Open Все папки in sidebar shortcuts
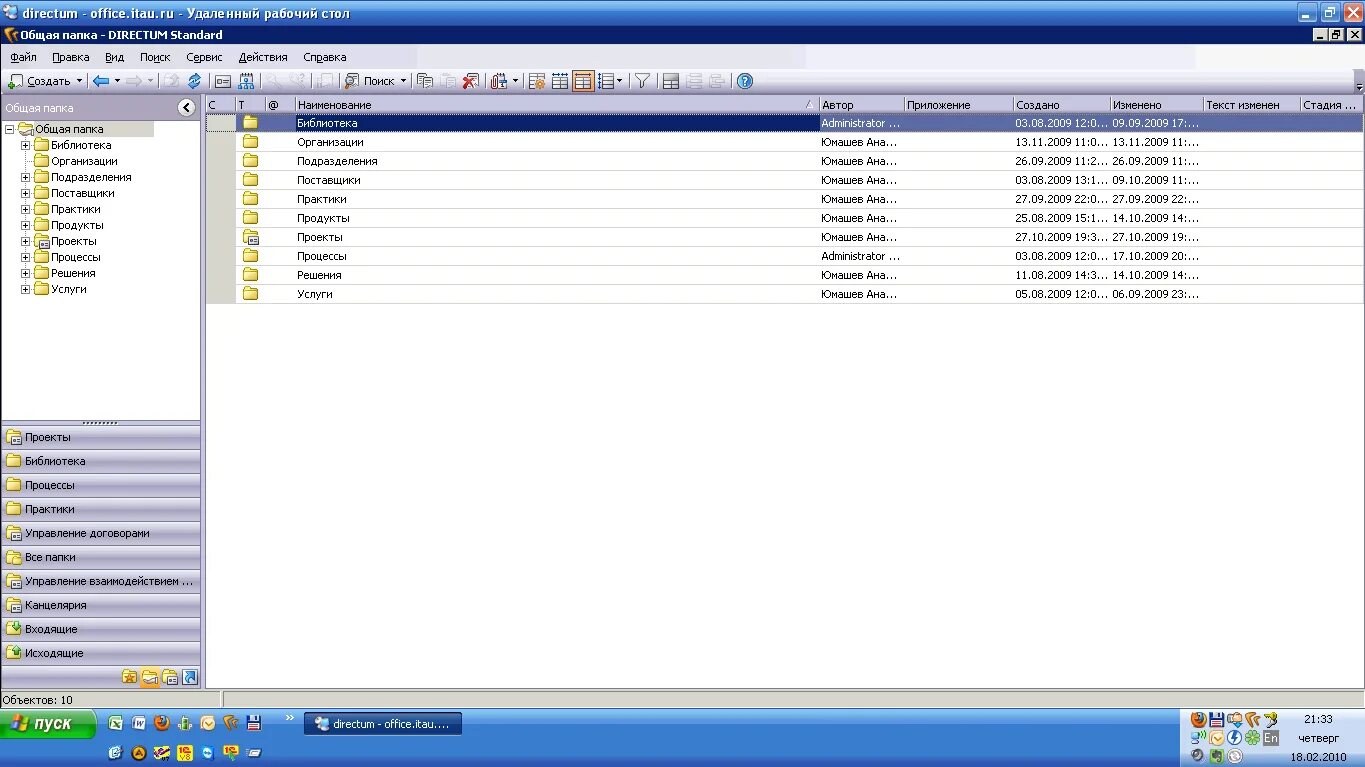Screen dimensions: 1365x767 (x=100, y=557)
